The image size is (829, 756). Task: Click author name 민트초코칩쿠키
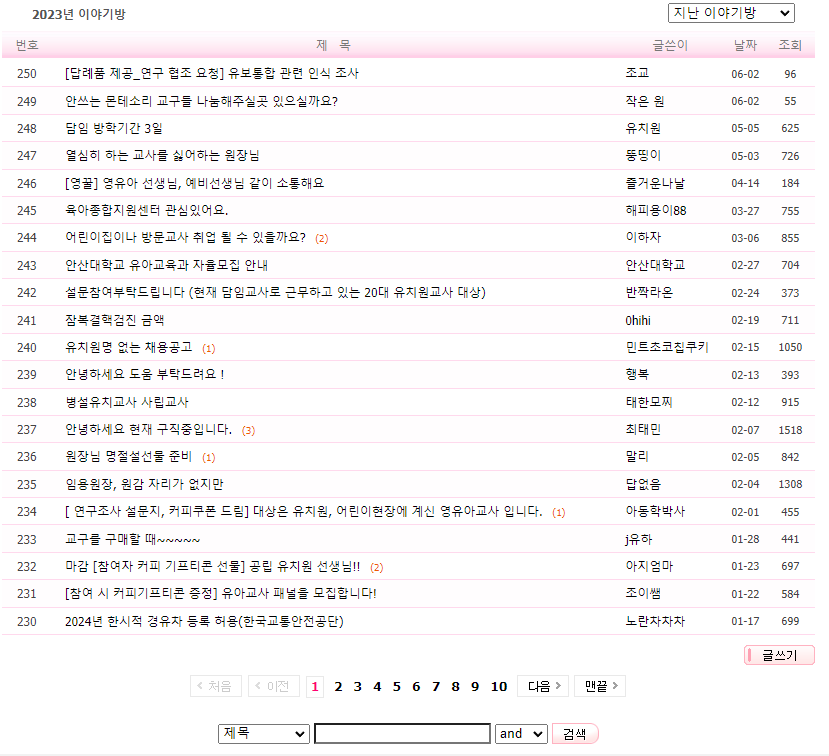tap(667, 347)
